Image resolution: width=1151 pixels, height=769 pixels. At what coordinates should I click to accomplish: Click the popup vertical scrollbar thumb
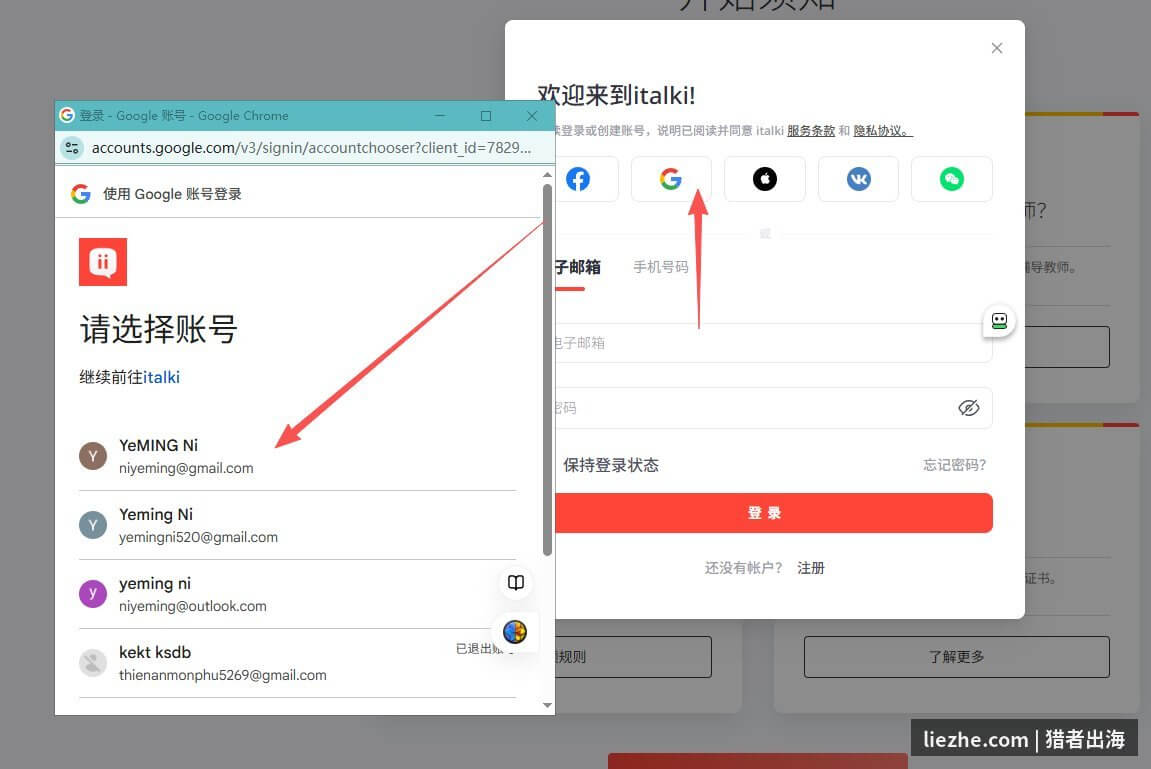click(x=547, y=371)
